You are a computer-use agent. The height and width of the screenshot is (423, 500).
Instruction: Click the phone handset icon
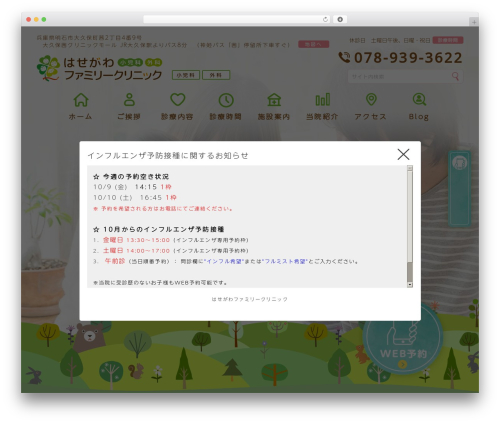(344, 57)
